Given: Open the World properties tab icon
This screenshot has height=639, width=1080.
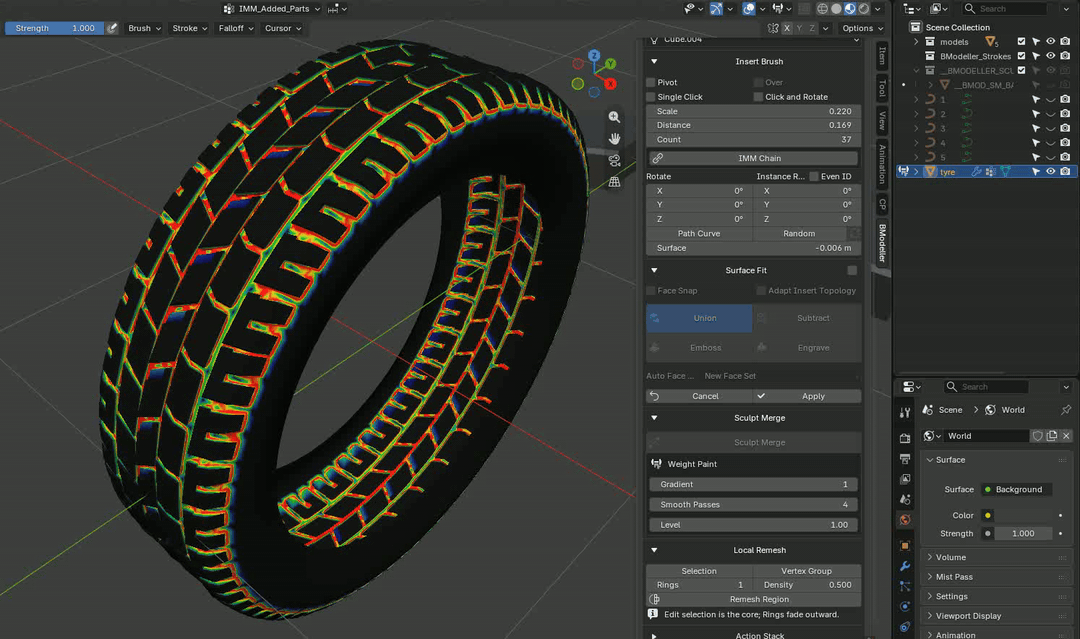Looking at the screenshot, I should (x=905, y=520).
